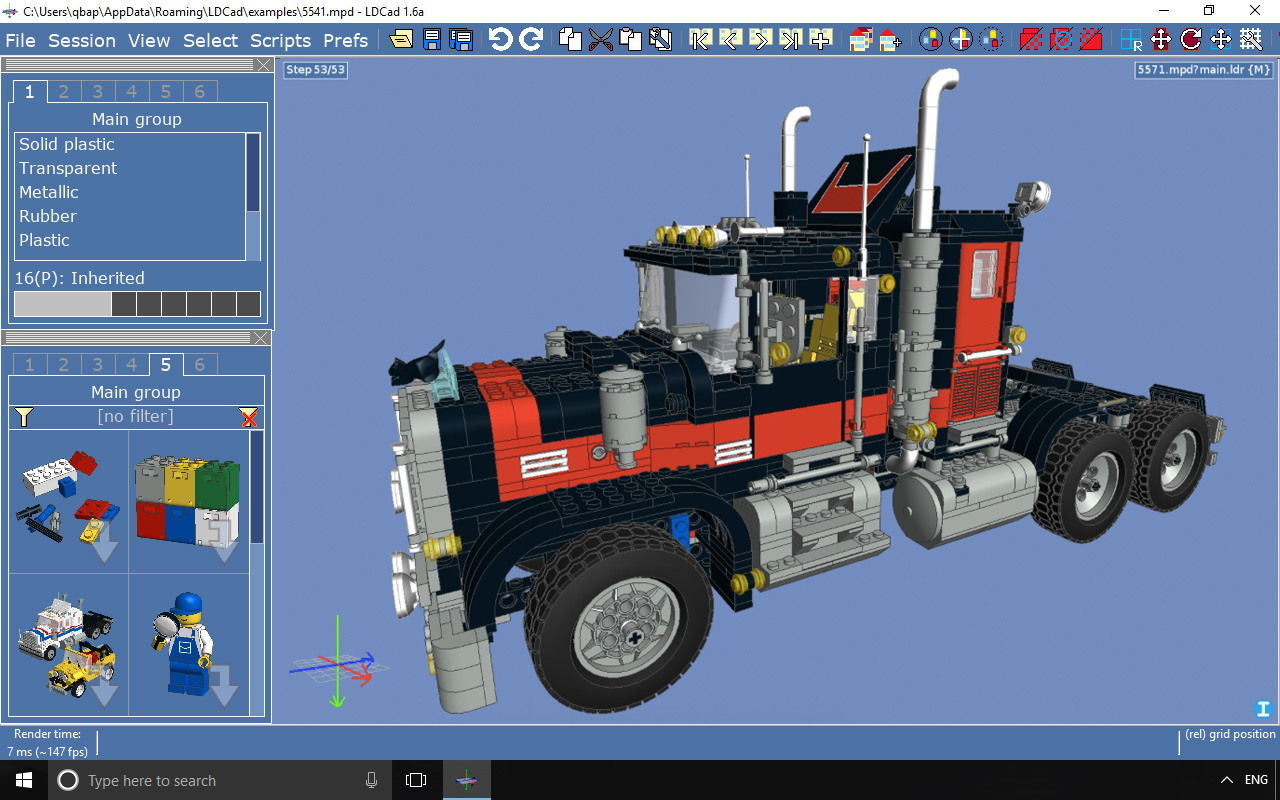This screenshot has height=800, width=1280.
Task: Select Transparent in the color group list
Action: pyautogui.click(x=67, y=168)
